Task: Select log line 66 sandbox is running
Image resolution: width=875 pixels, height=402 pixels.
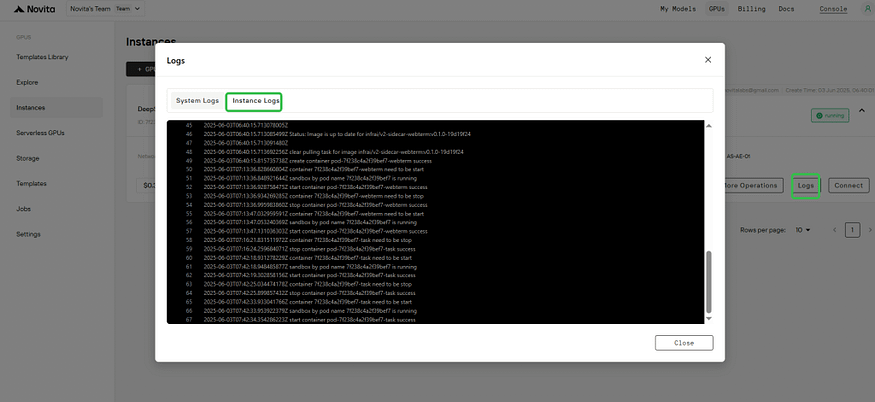Action: tap(310, 311)
